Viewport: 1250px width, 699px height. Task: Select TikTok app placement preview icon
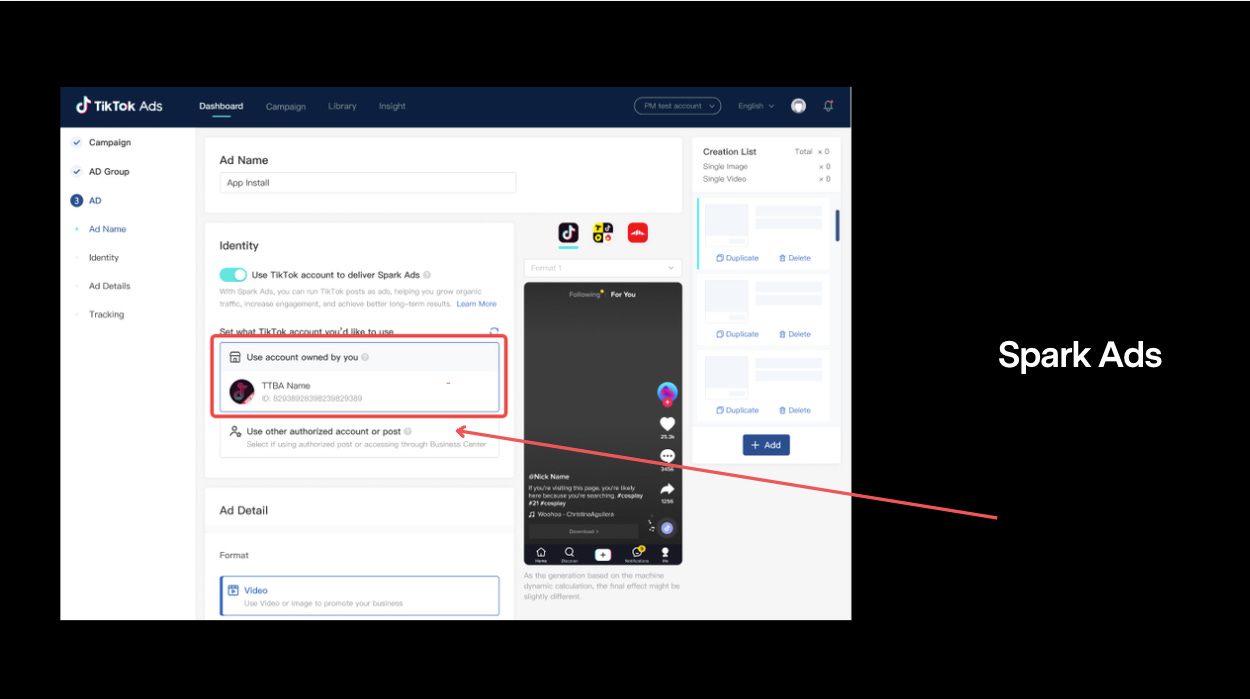[568, 232]
